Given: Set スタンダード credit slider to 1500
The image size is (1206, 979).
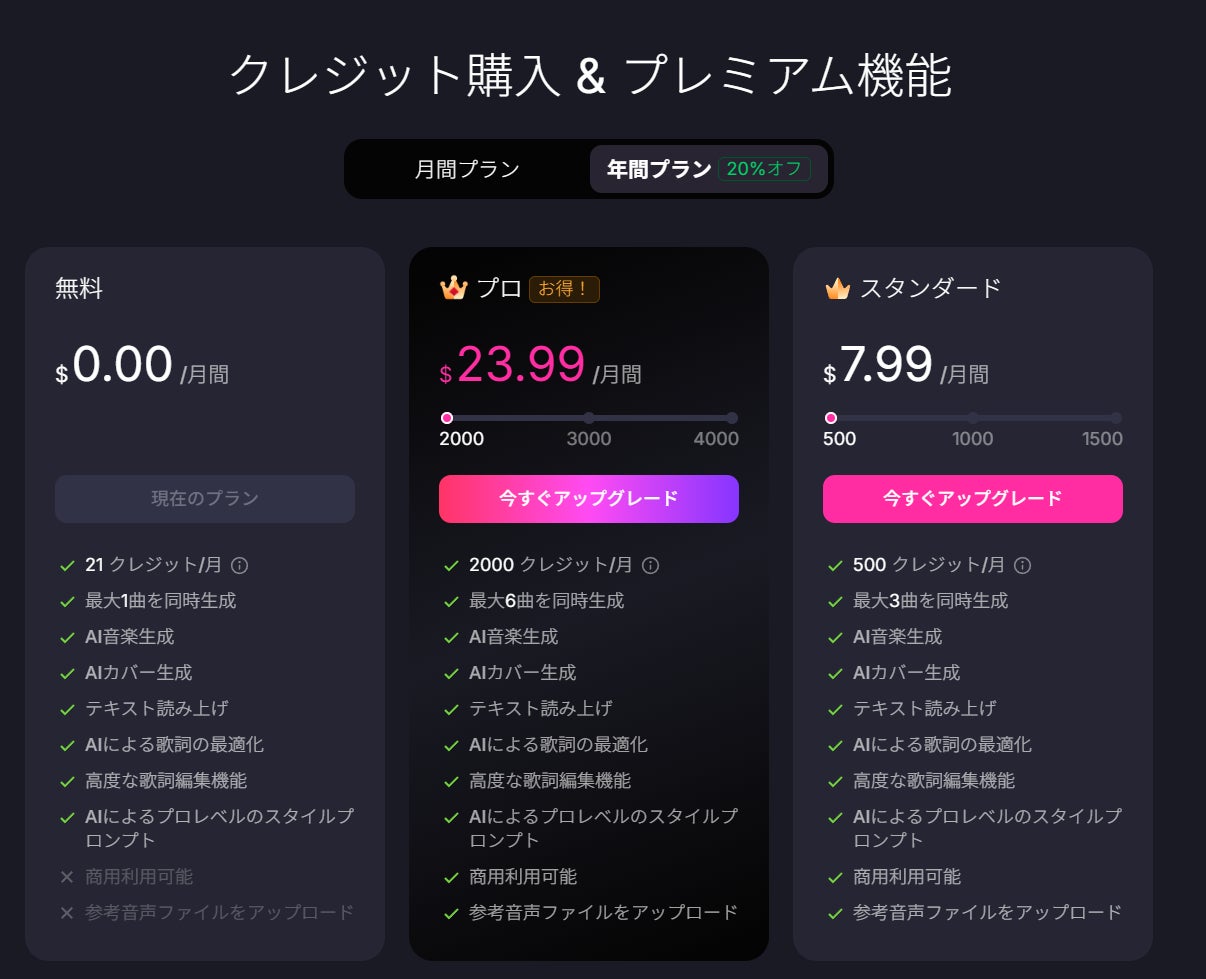Looking at the screenshot, I should [x=1116, y=418].
